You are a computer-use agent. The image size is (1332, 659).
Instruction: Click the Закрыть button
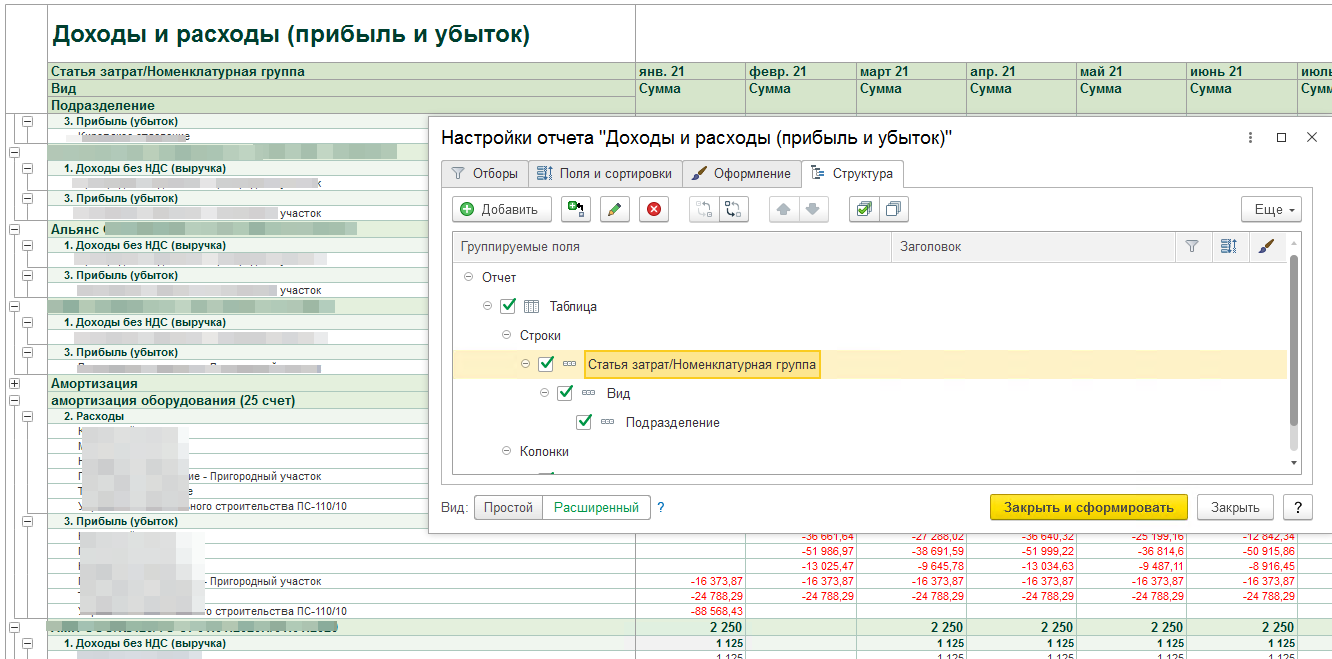(x=1235, y=507)
